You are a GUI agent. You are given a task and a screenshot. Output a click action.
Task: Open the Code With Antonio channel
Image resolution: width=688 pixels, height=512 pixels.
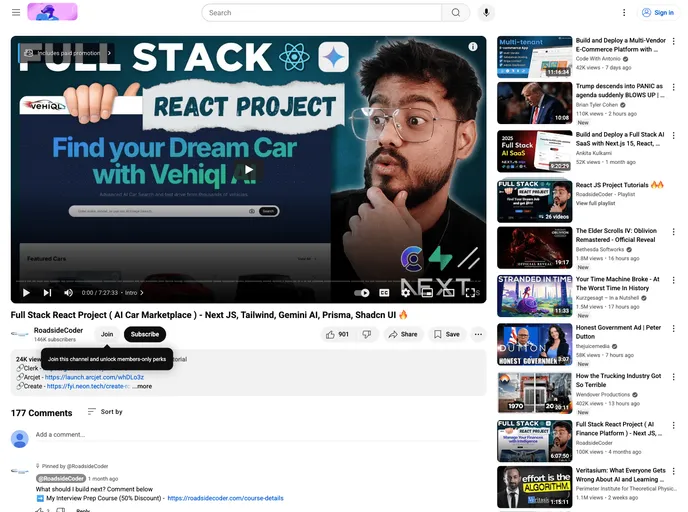(598, 59)
